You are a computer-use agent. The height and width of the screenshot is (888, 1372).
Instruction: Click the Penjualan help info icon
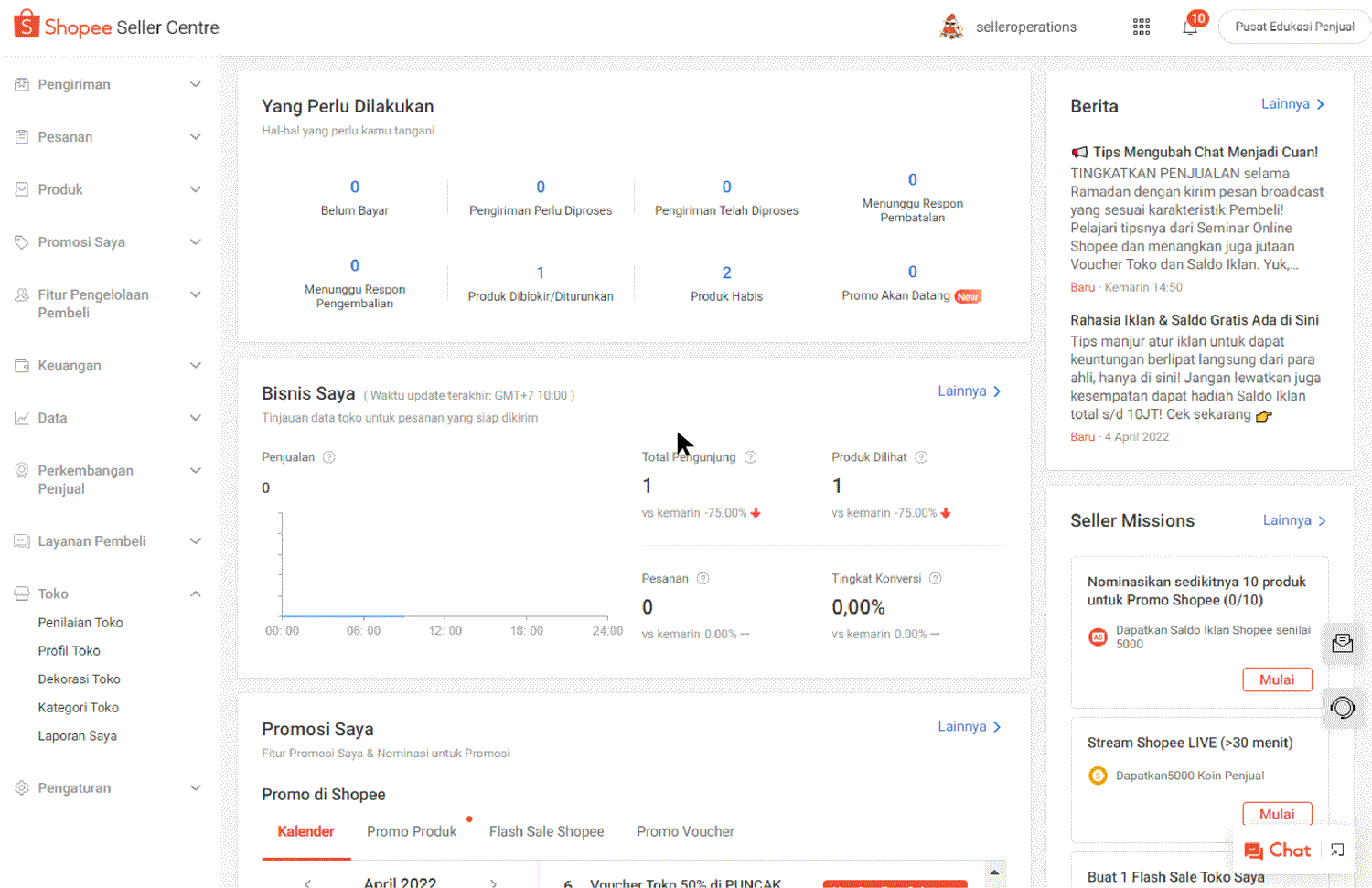(329, 457)
